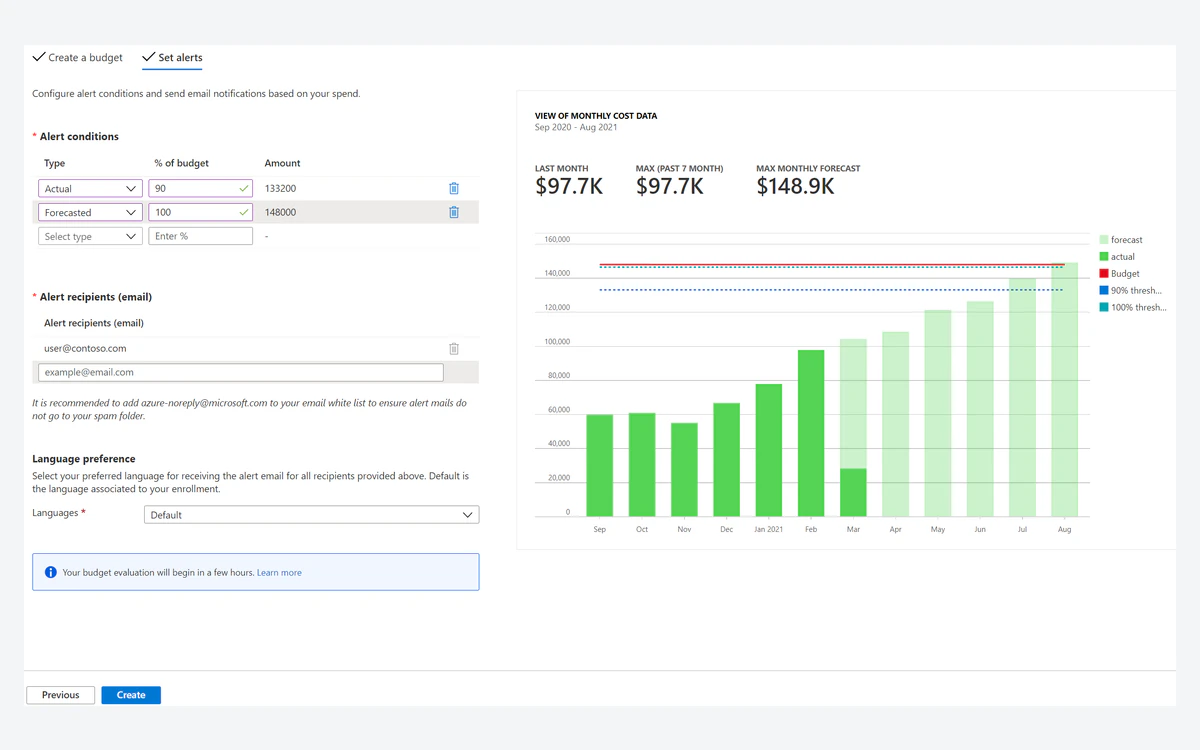Screen dimensions: 1200x750
Task: Click the 90% threshold legend swatch
Action: [1104, 290]
